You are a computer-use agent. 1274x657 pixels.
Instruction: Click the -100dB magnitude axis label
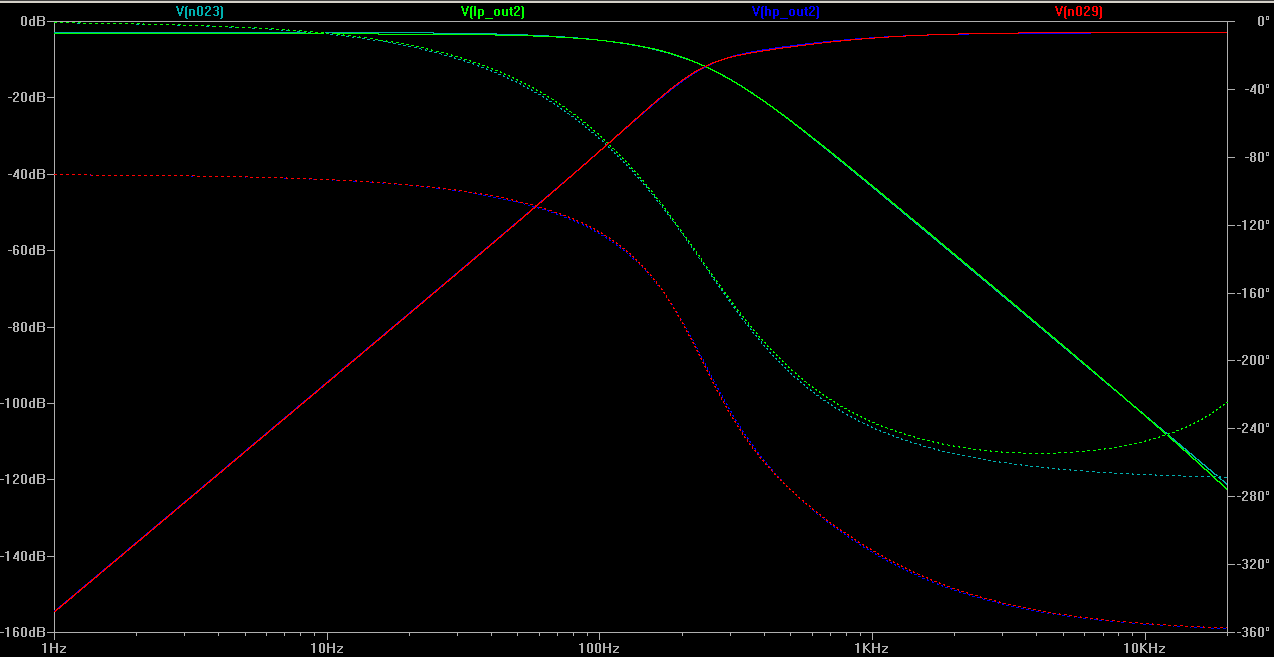coord(25,403)
